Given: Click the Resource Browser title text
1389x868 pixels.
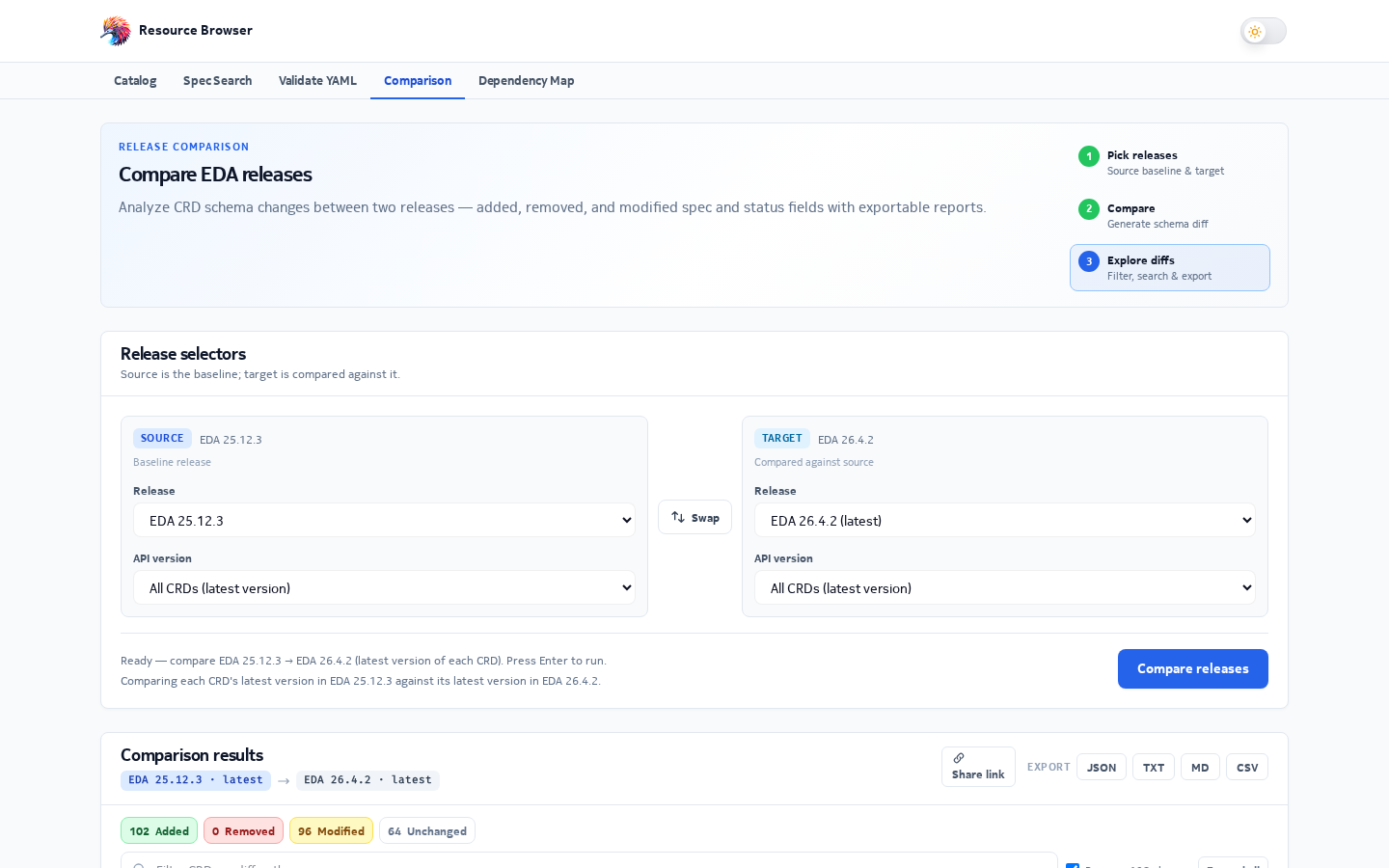Looking at the screenshot, I should tap(196, 31).
